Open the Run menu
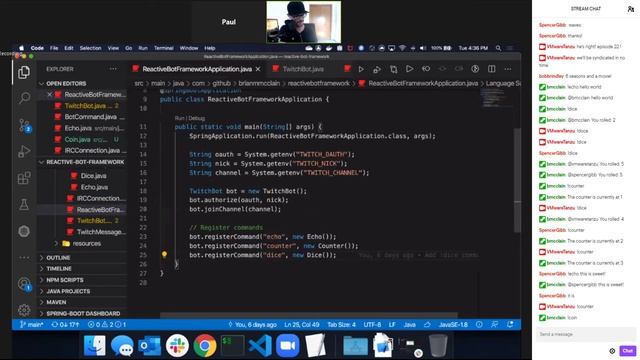The height and width of the screenshot is (360, 640). click(143, 48)
